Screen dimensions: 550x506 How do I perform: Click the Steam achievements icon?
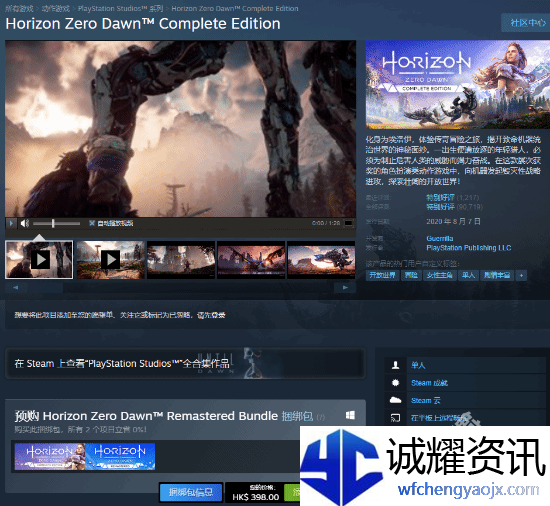(x=395, y=383)
